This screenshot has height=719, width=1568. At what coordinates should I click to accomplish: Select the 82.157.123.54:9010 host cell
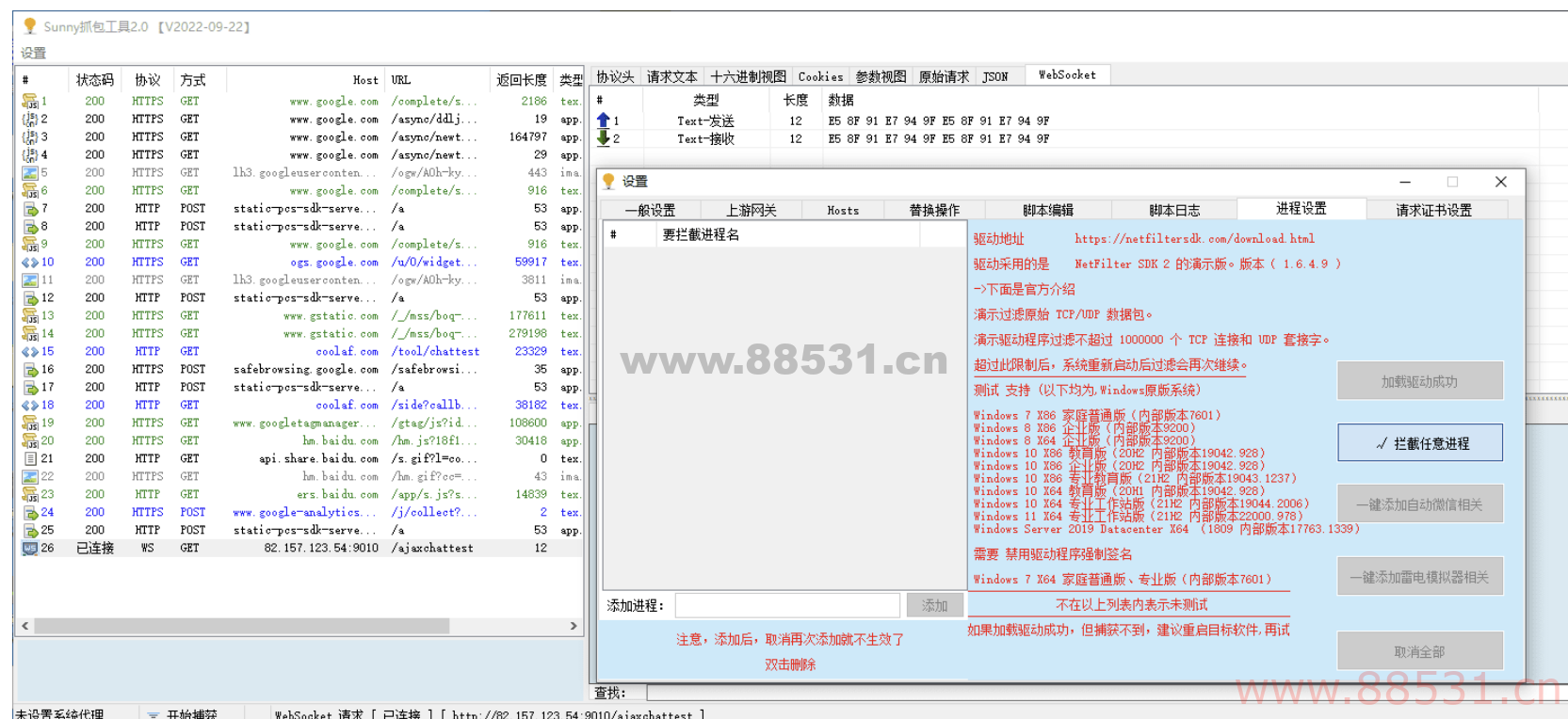click(x=321, y=549)
